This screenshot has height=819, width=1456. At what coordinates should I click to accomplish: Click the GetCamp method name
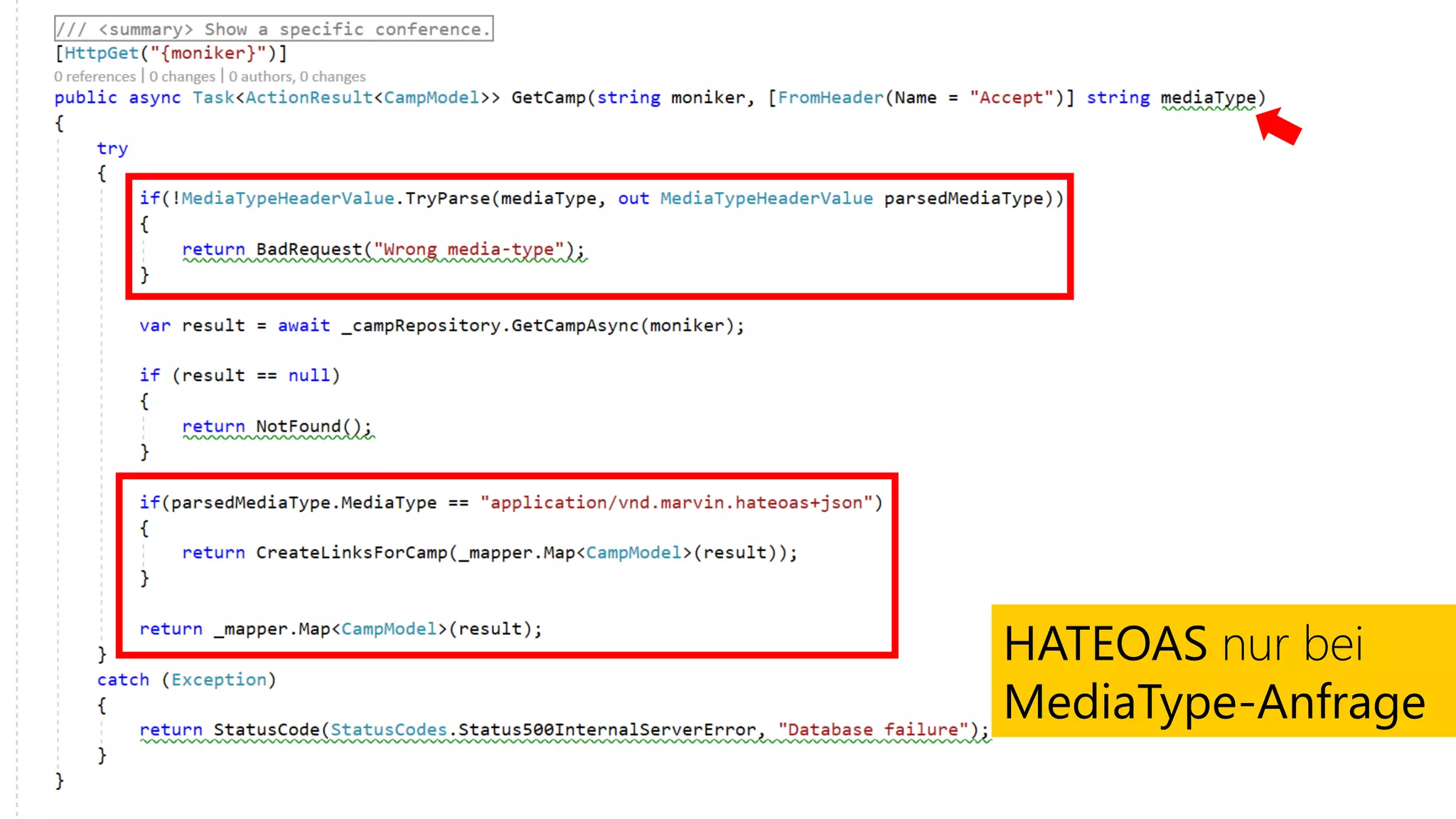point(549,97)
